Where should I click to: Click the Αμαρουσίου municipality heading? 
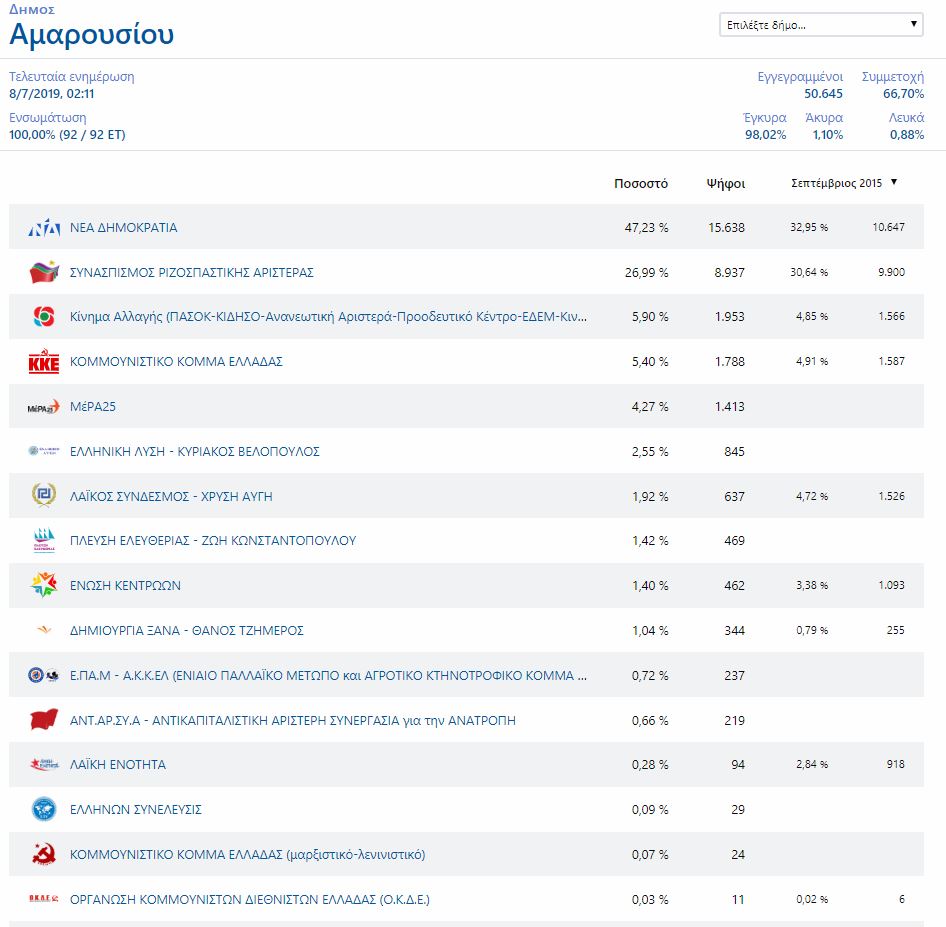click(x=92, y=34)
